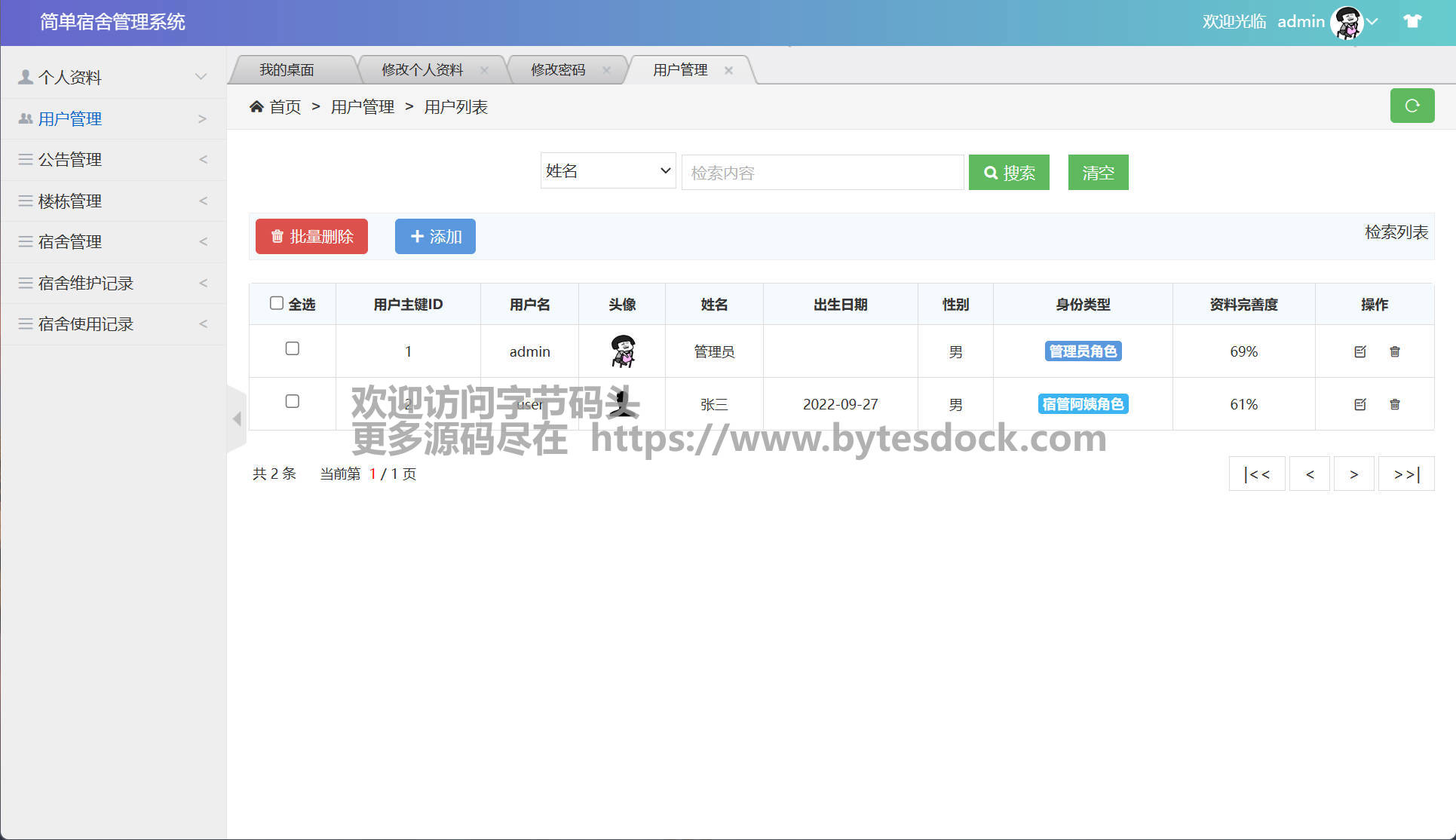This screenshot has width=1456, height=840.
Task: Click edit icon for admin row
Action: 1359,351
